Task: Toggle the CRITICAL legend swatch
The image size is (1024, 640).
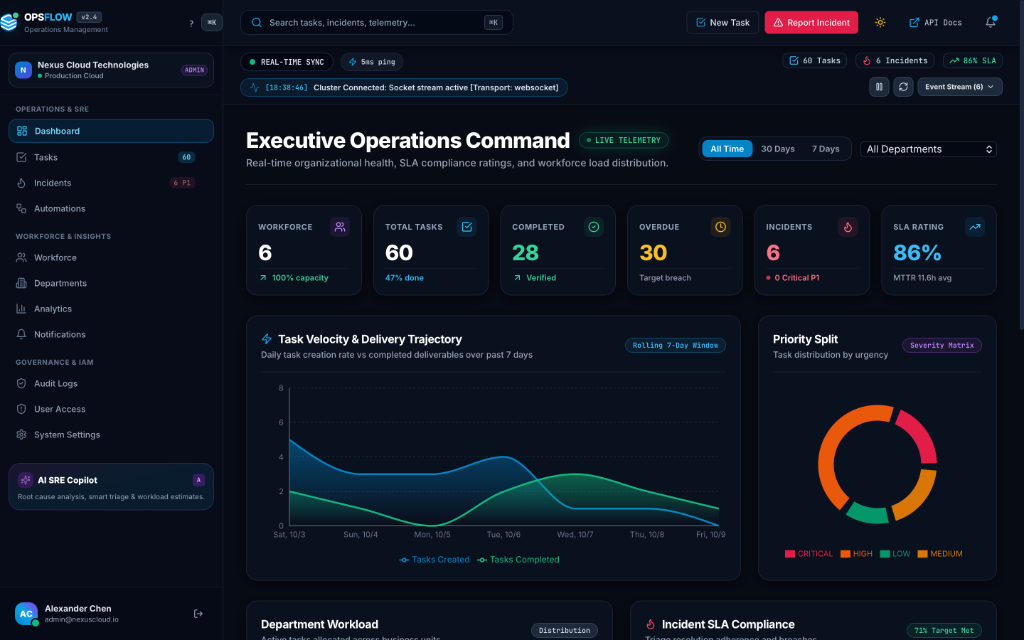Action: coord(790,554)
